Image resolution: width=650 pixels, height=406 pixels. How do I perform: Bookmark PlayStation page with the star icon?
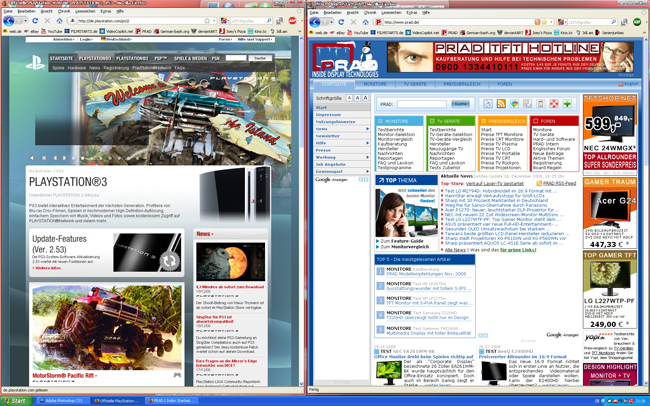click(207, 21)
